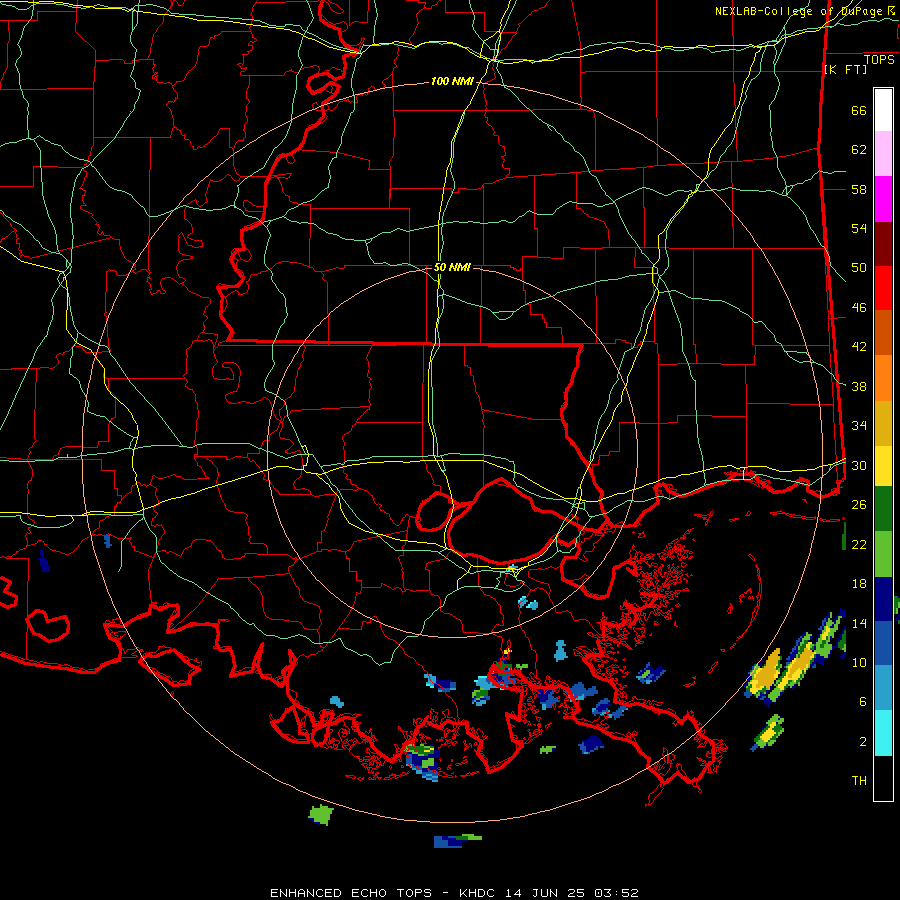The height and width of the screenshot is (900, 900).
Task: Click the dark orange swatch between 46 and 42
Action: [x=883, y=333]
